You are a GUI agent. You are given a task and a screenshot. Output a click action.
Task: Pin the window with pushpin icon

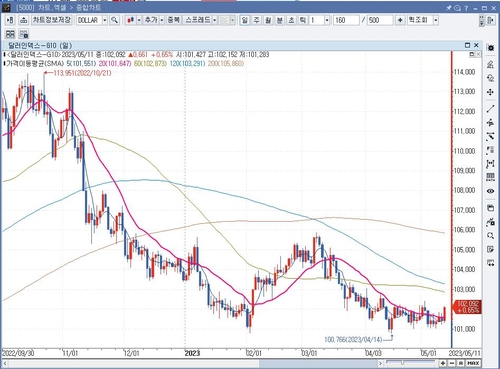point(449,7)
